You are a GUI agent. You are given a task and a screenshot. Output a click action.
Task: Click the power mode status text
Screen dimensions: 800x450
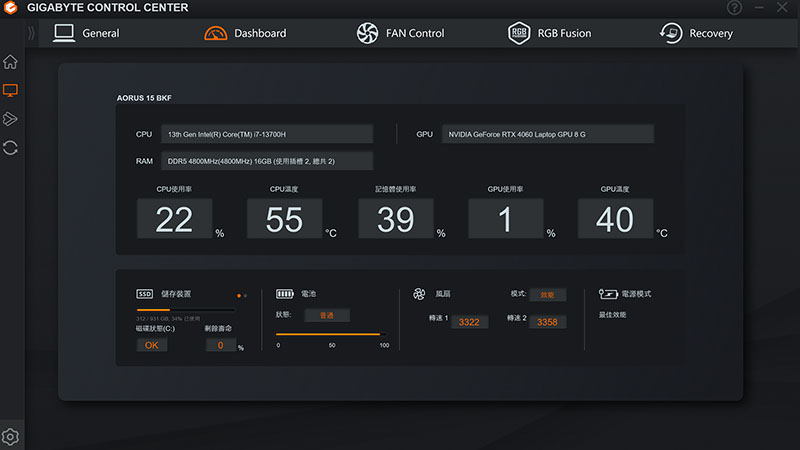coord(612,315)
